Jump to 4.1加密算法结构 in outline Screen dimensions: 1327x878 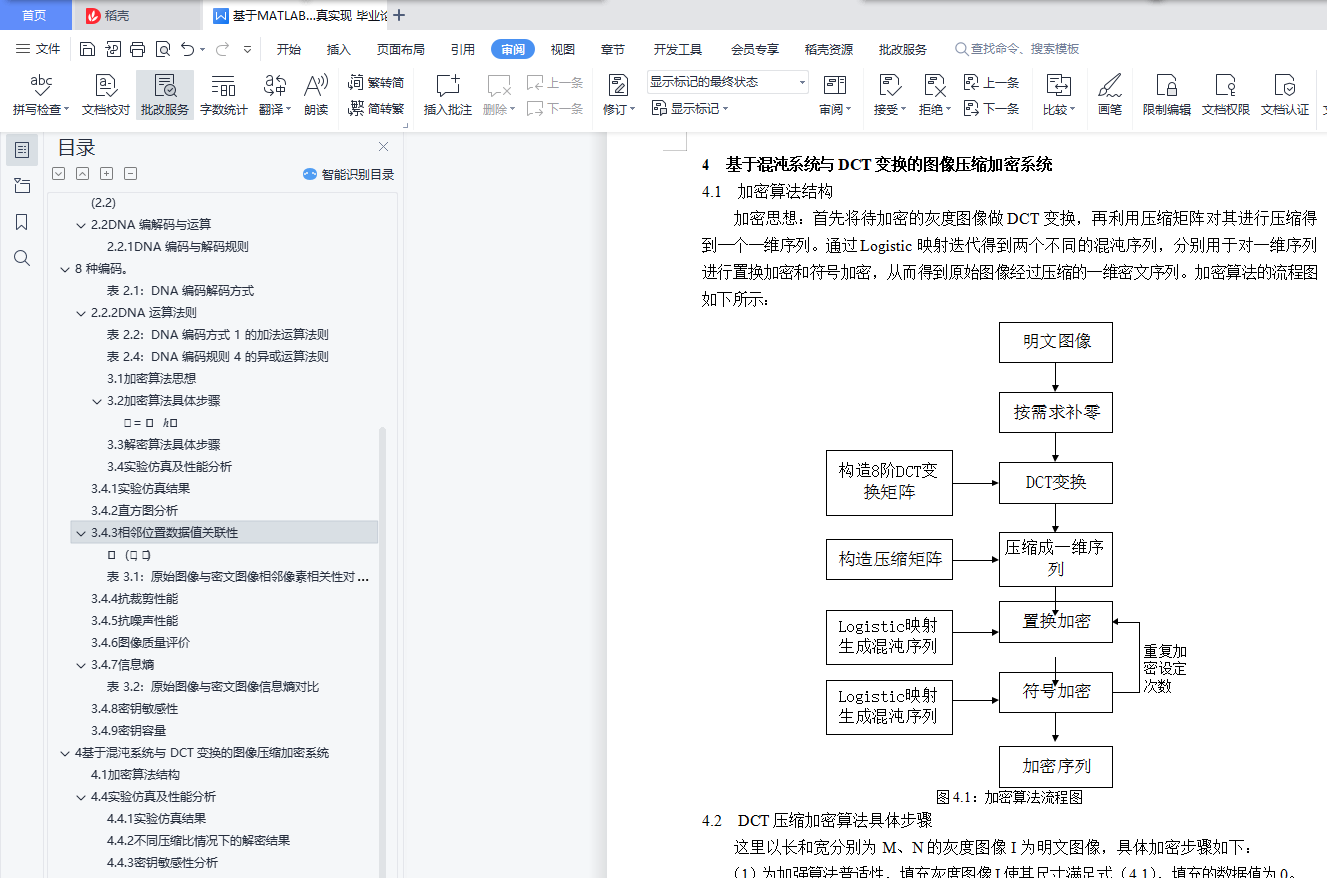click(135, 775)
